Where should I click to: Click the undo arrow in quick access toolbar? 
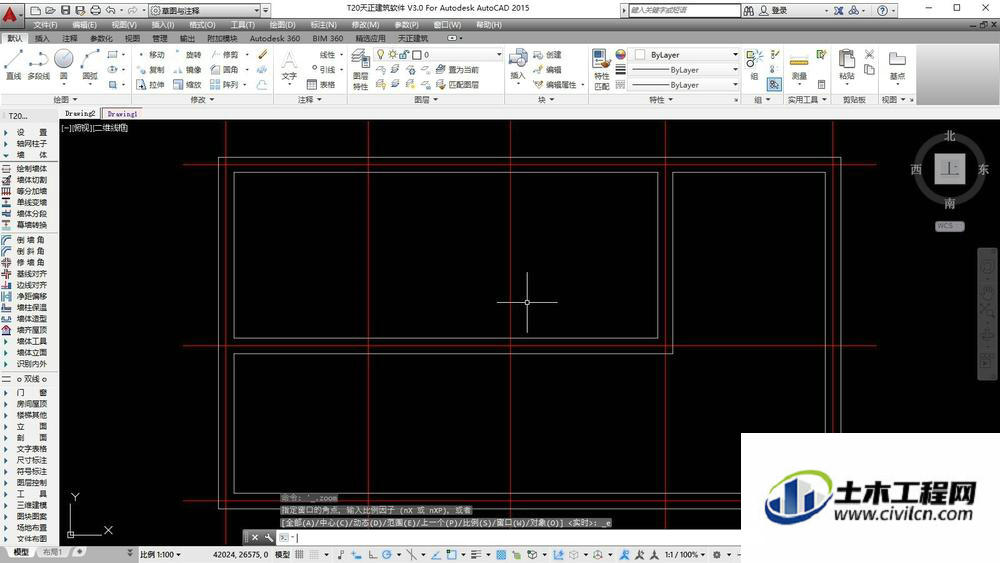pos(110,10)
